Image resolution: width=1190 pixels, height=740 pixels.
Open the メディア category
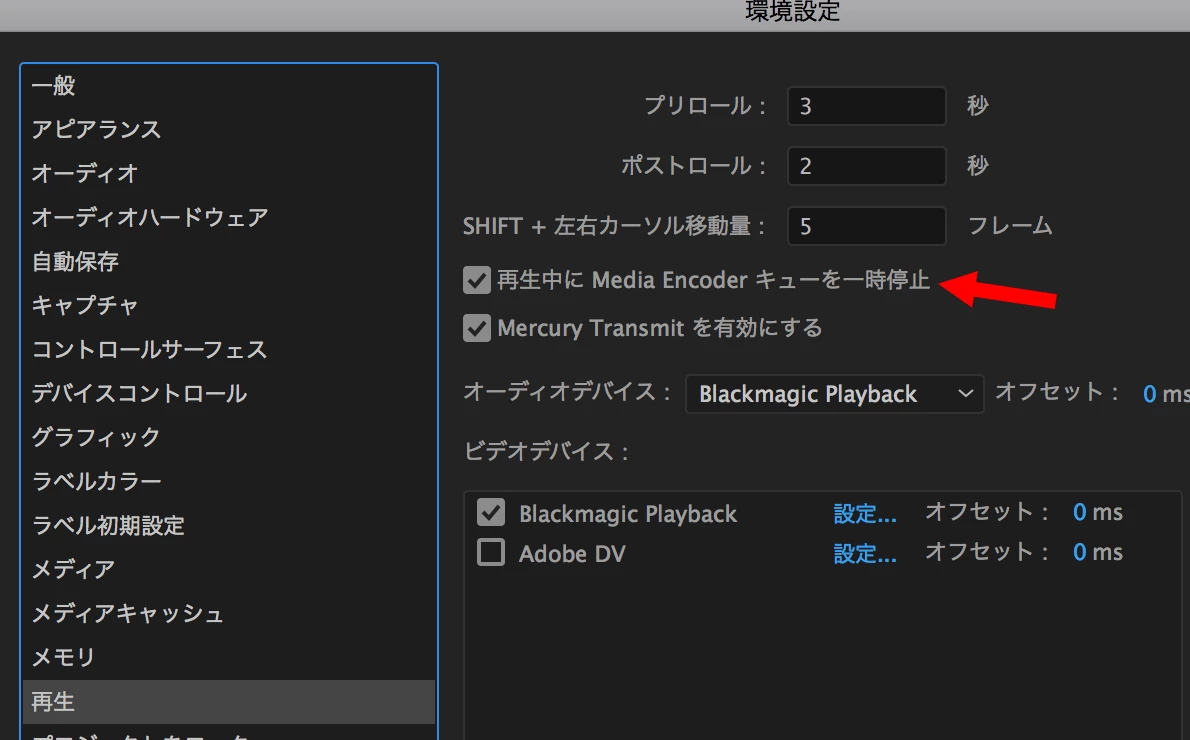[228, 570]
